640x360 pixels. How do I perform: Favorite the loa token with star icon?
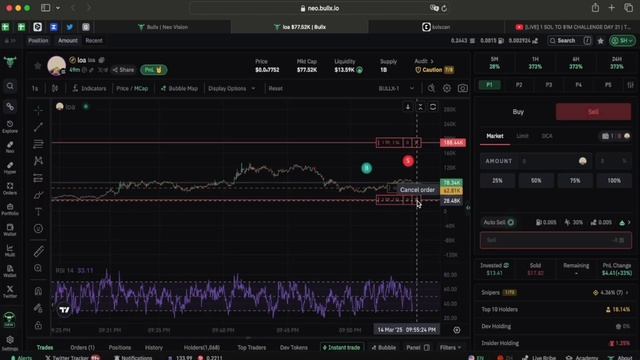point(38,66)
